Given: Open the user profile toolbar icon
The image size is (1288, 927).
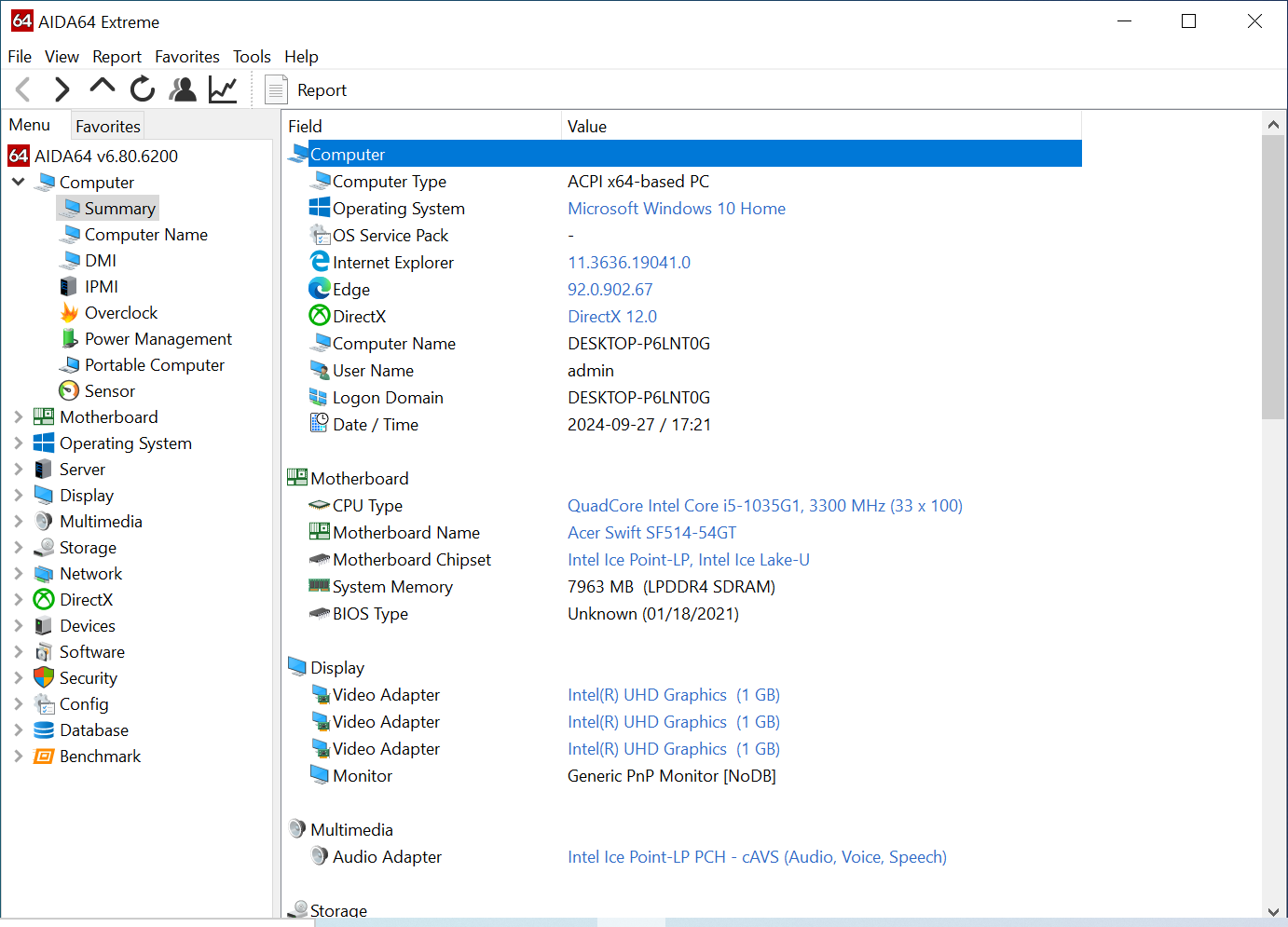Looking at the screenshot, I should [183, 89].
